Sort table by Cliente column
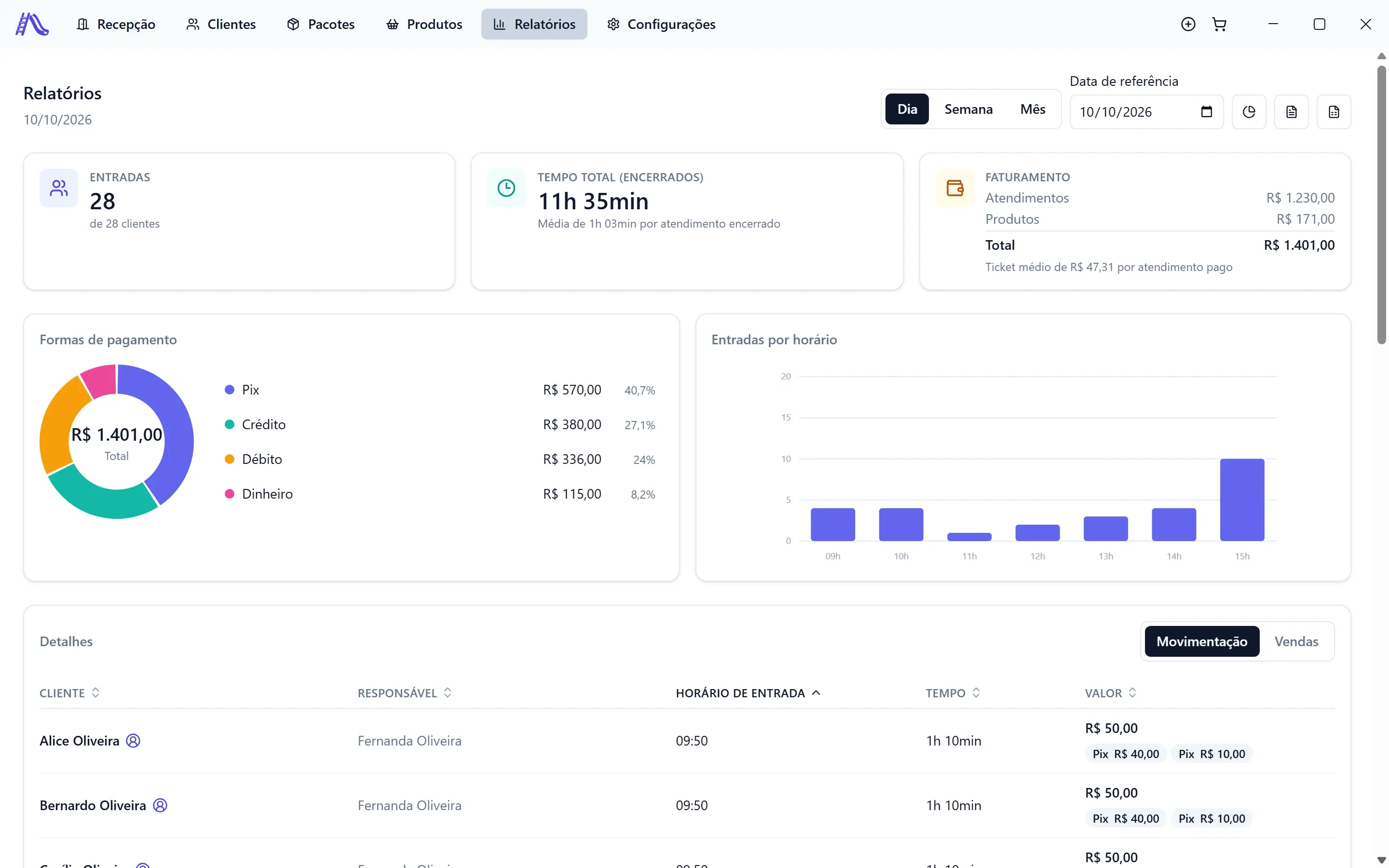 coord(70,693)
